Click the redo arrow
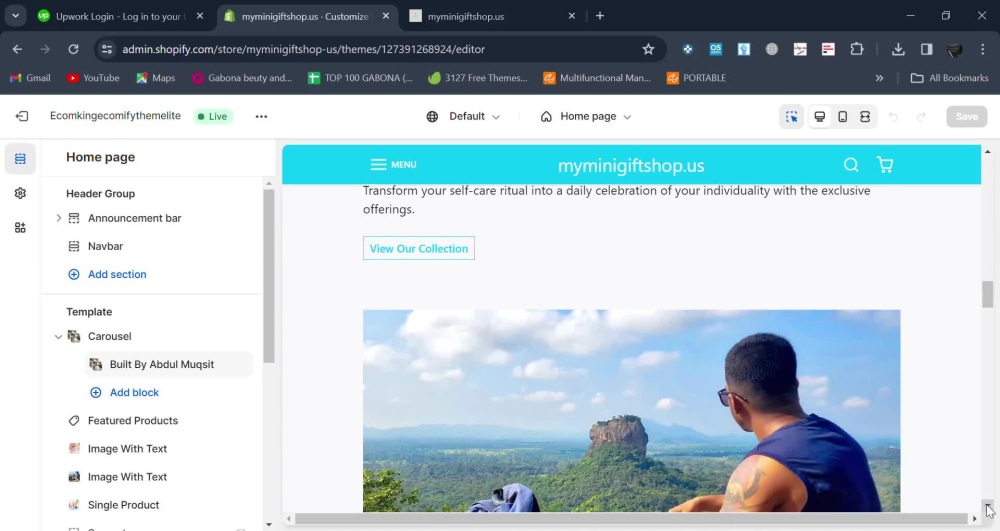Viewport: 1000px width, 531px height. point(921,117)
